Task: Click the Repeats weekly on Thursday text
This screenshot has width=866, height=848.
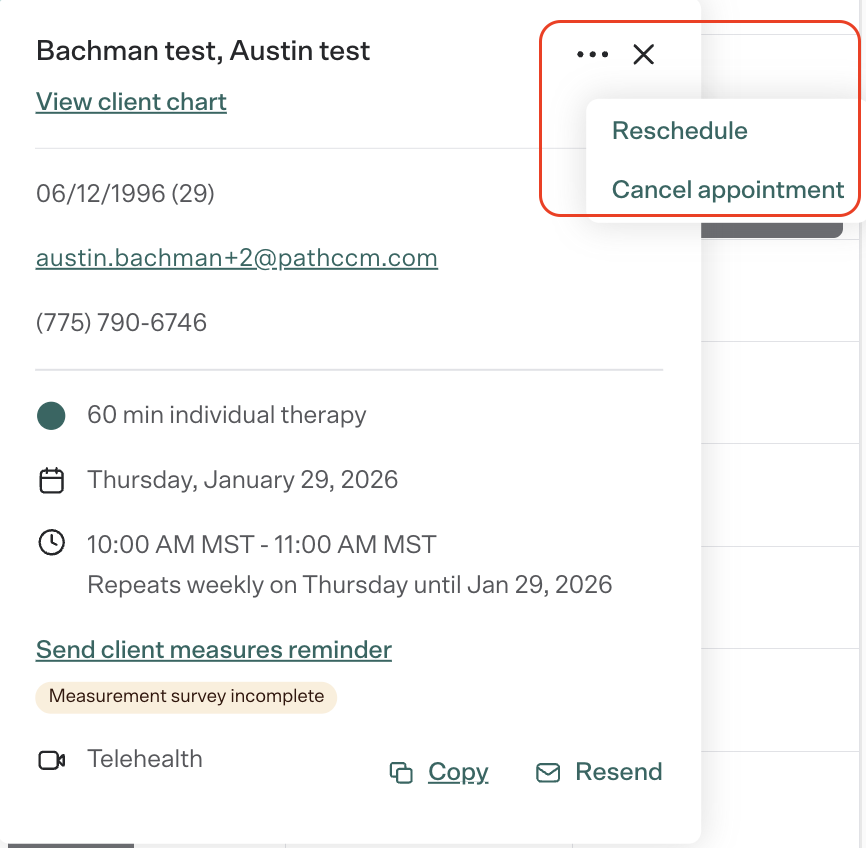Action: pyautogui.click(x=350, y=584)
